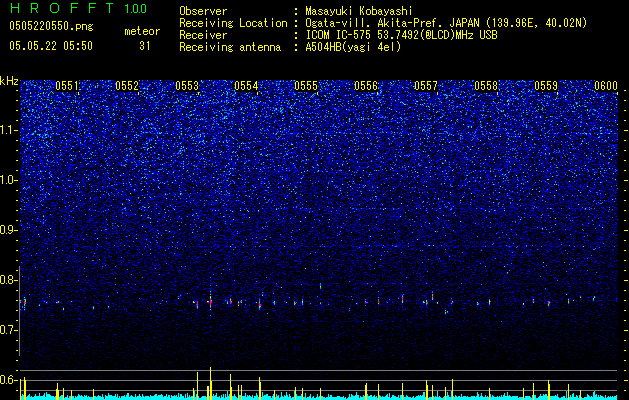The height and width of the screenshot is (400, 629).
Task: Click the 1.1 frequency axis label
Action: [9, 130]
